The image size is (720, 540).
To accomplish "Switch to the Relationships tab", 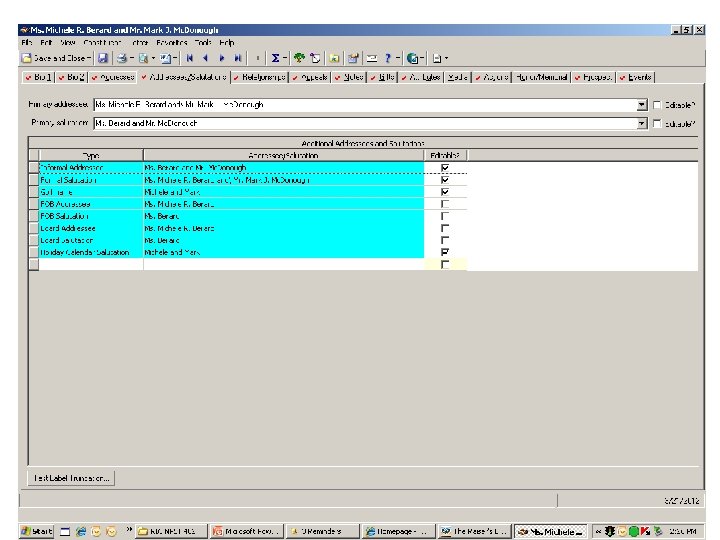I will 259,77.
